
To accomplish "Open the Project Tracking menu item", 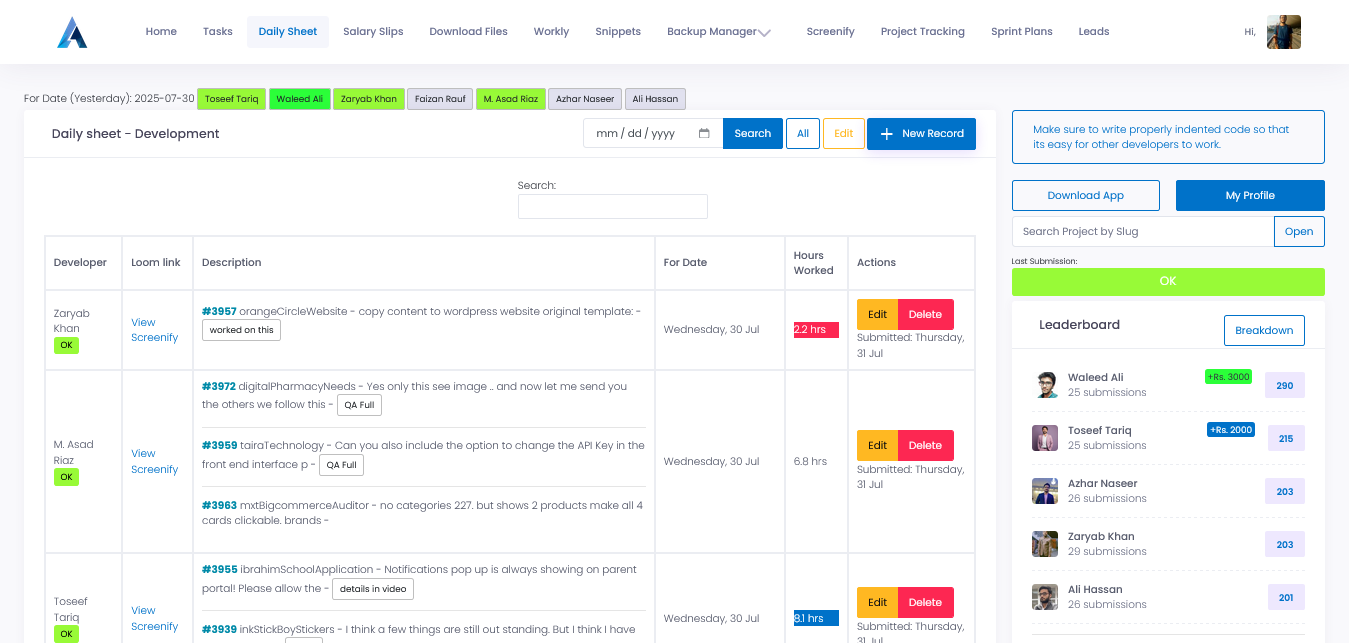I will pyautogui.click(x=922, y=31).
